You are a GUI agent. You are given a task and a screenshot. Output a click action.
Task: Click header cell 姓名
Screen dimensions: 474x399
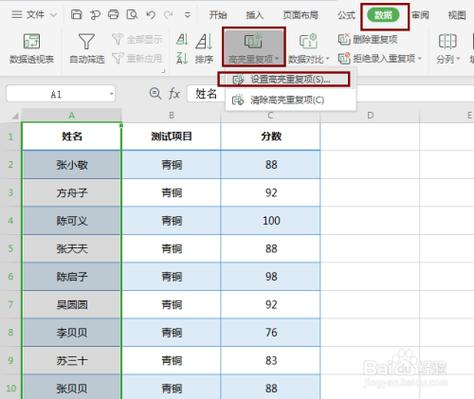pos(71,136)
